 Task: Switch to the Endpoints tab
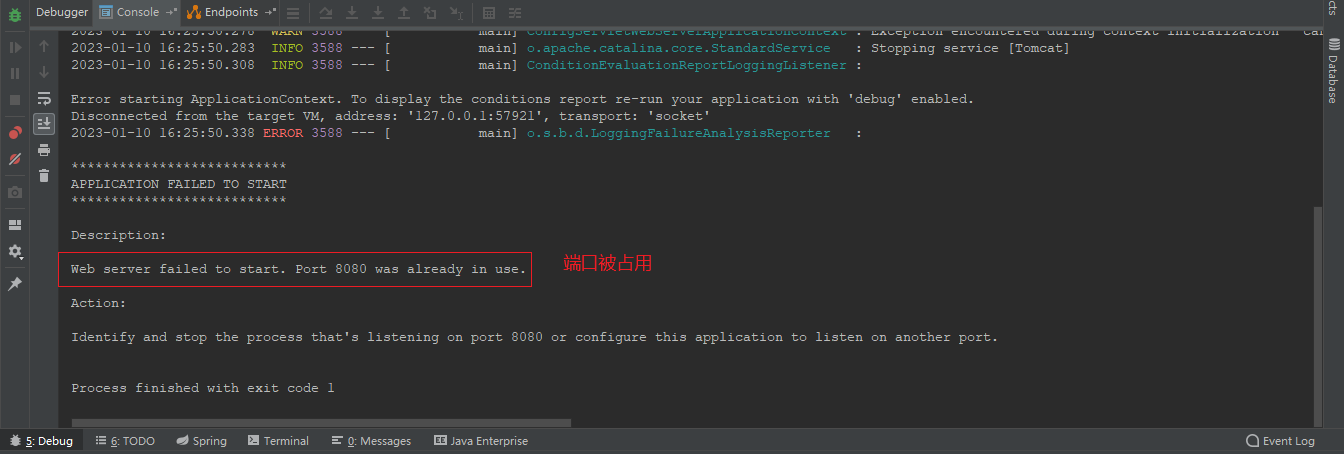pos(231,12)
